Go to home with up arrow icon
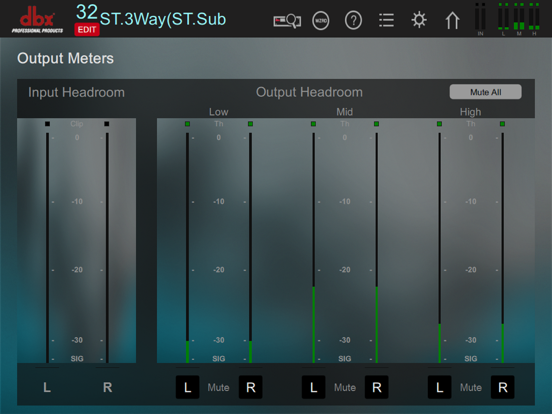552x414 pixels. (452, 21)
